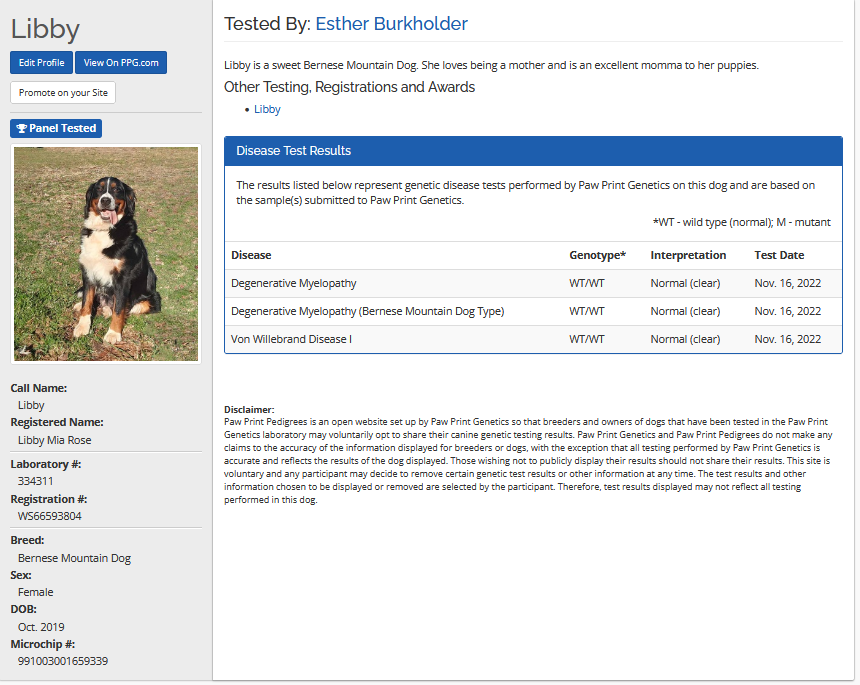
Task: Click the Promote on your Site button
Action: (63, 93)
